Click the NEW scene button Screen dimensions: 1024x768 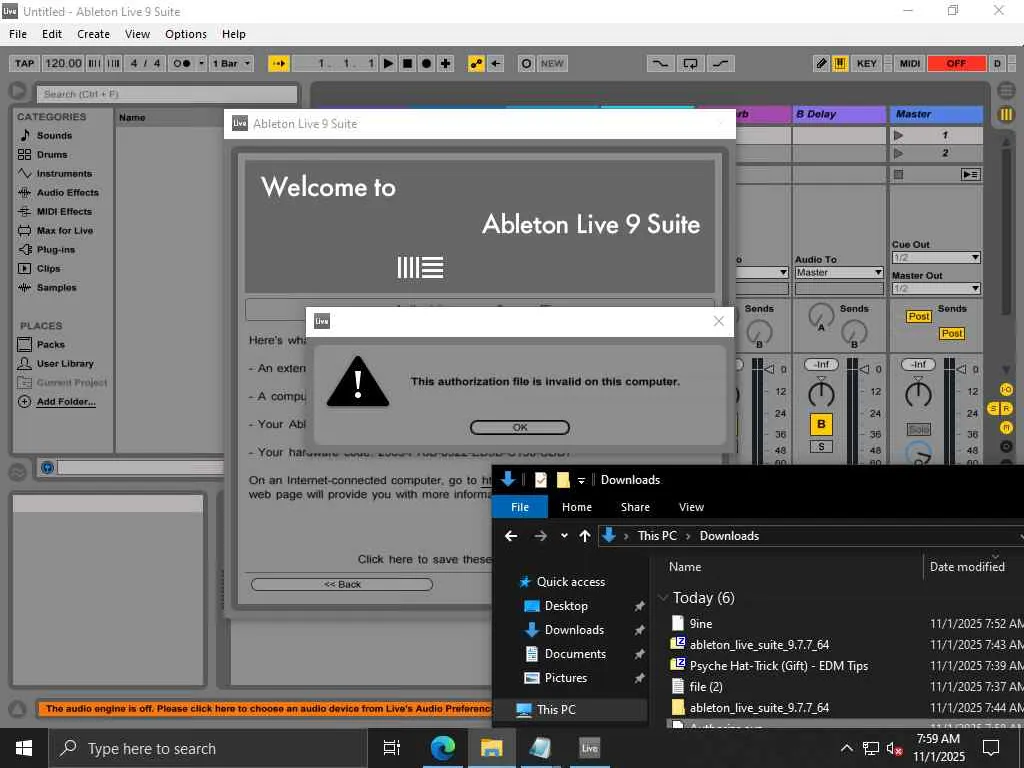[552, 63]
